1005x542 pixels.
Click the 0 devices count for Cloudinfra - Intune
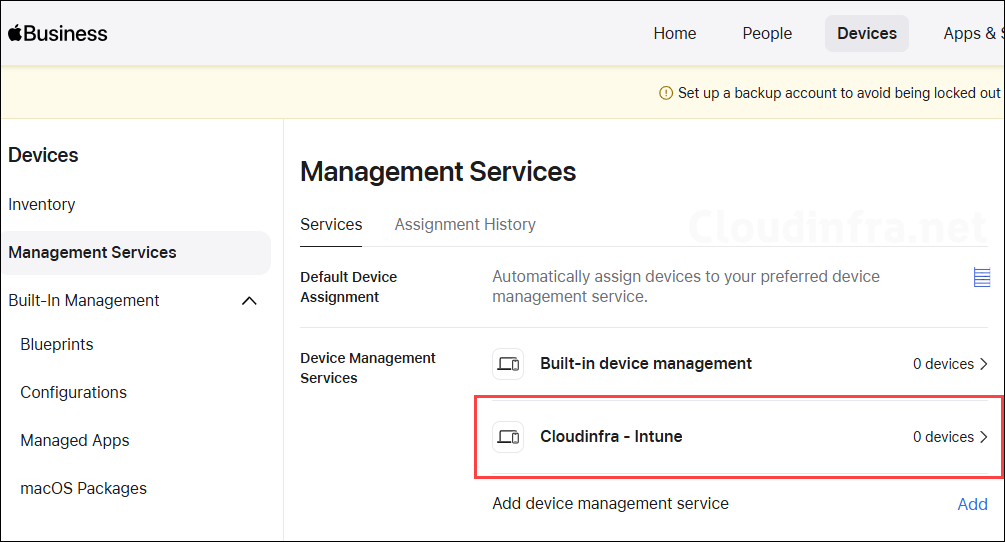point(943,437)
